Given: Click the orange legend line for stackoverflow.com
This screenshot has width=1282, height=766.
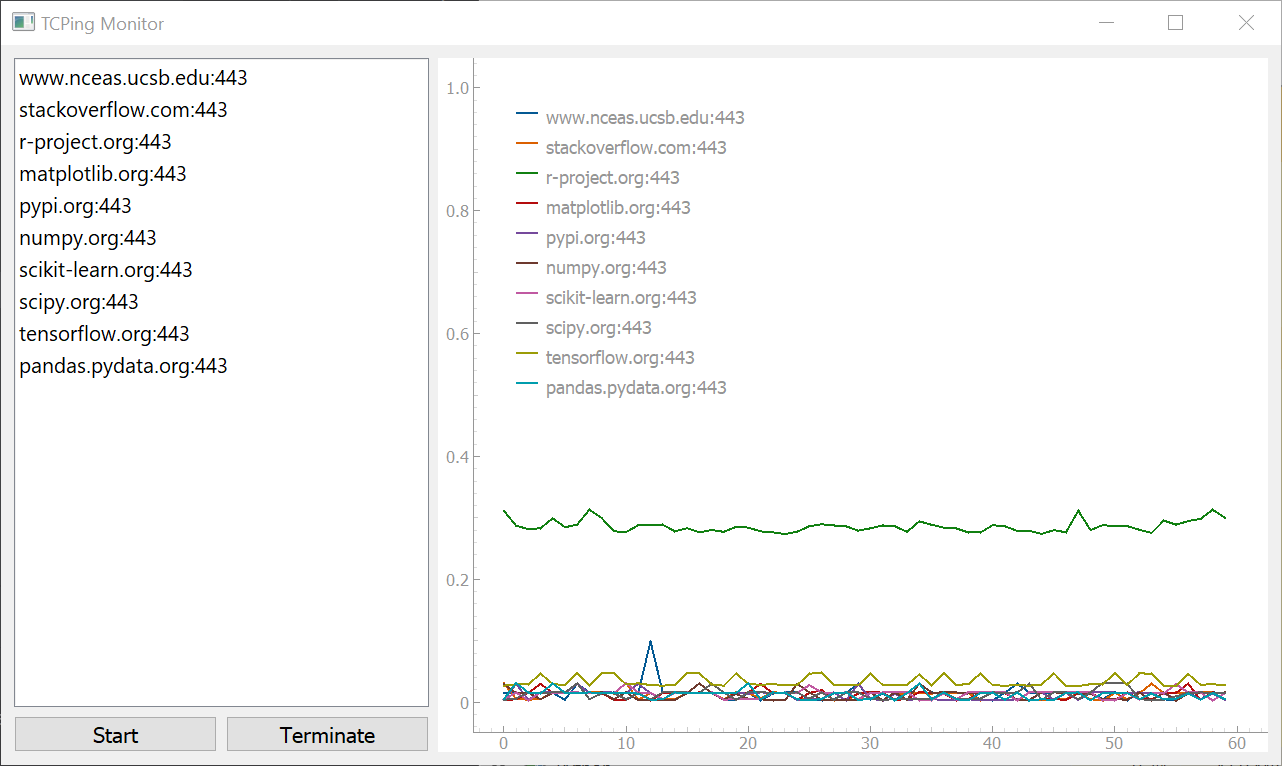Looking at the screenshot, I should pyautogui.click(x=527, y=143).
